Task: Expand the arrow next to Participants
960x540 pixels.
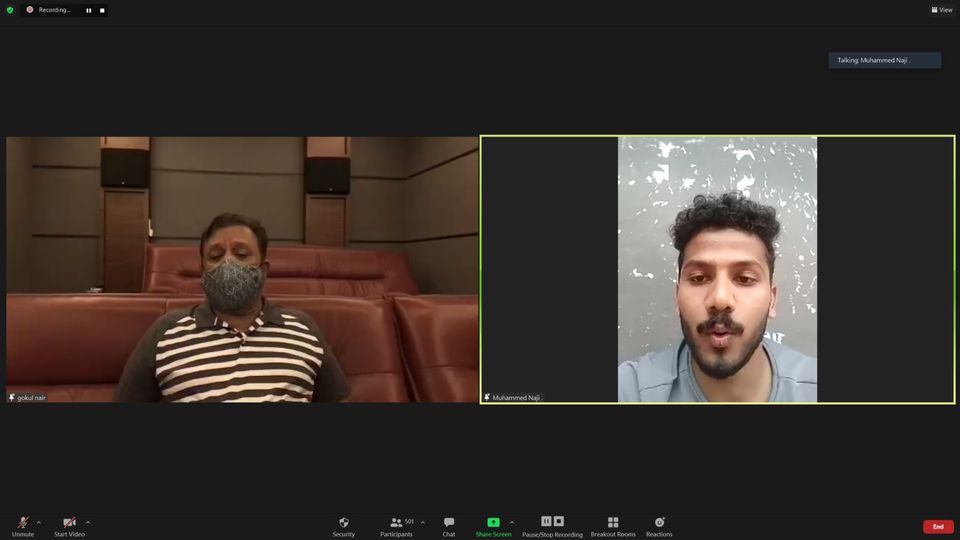Action: 422,522
